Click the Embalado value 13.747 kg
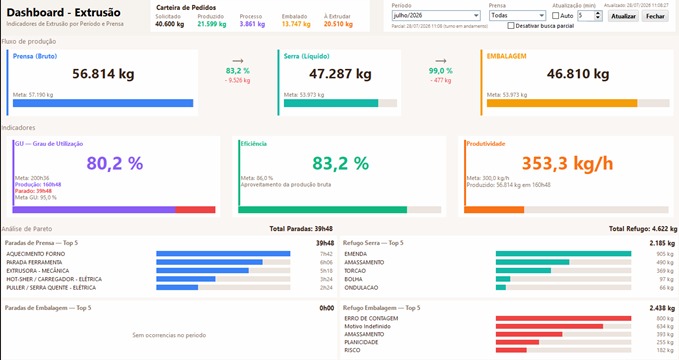 [296, 24]
